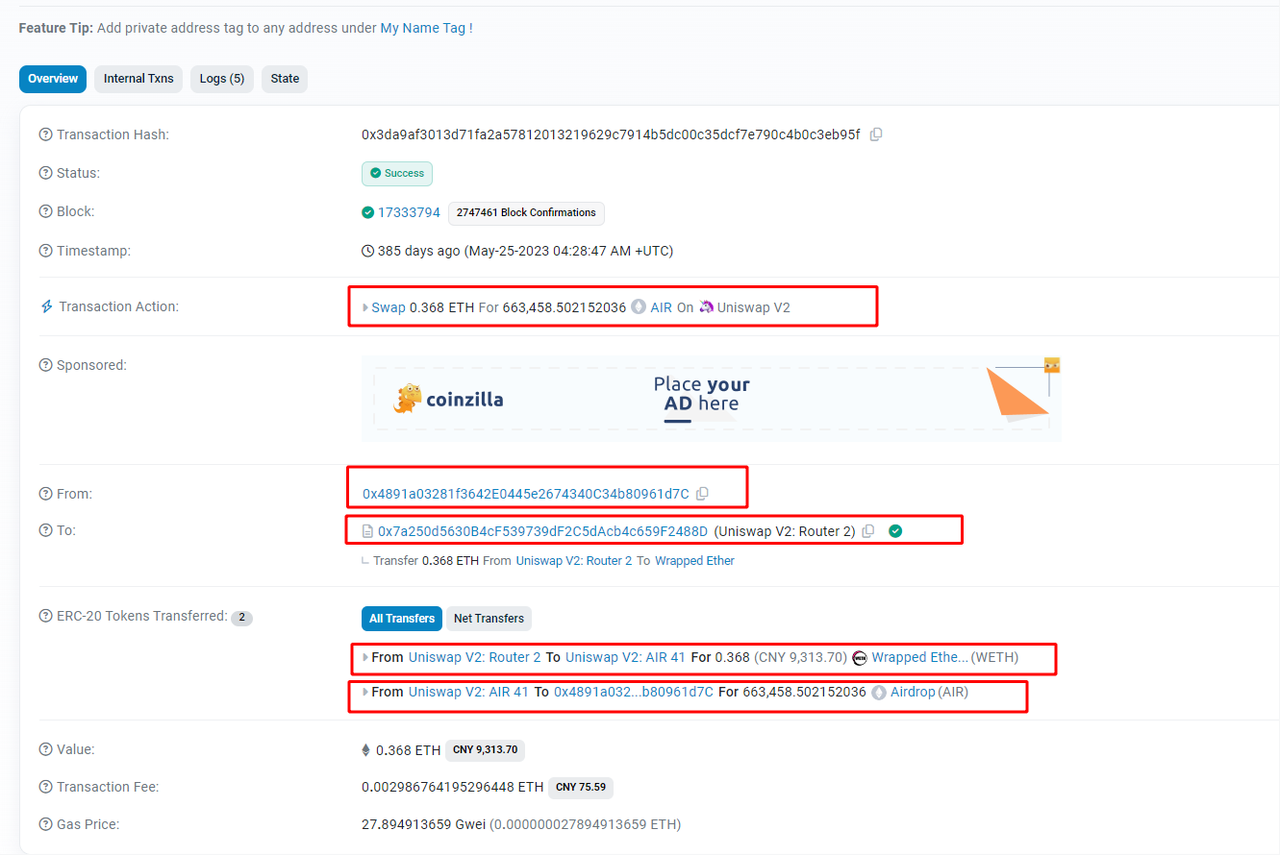Switch to All Transfers view
1280x855 pixels.
[x=402, y=619]
